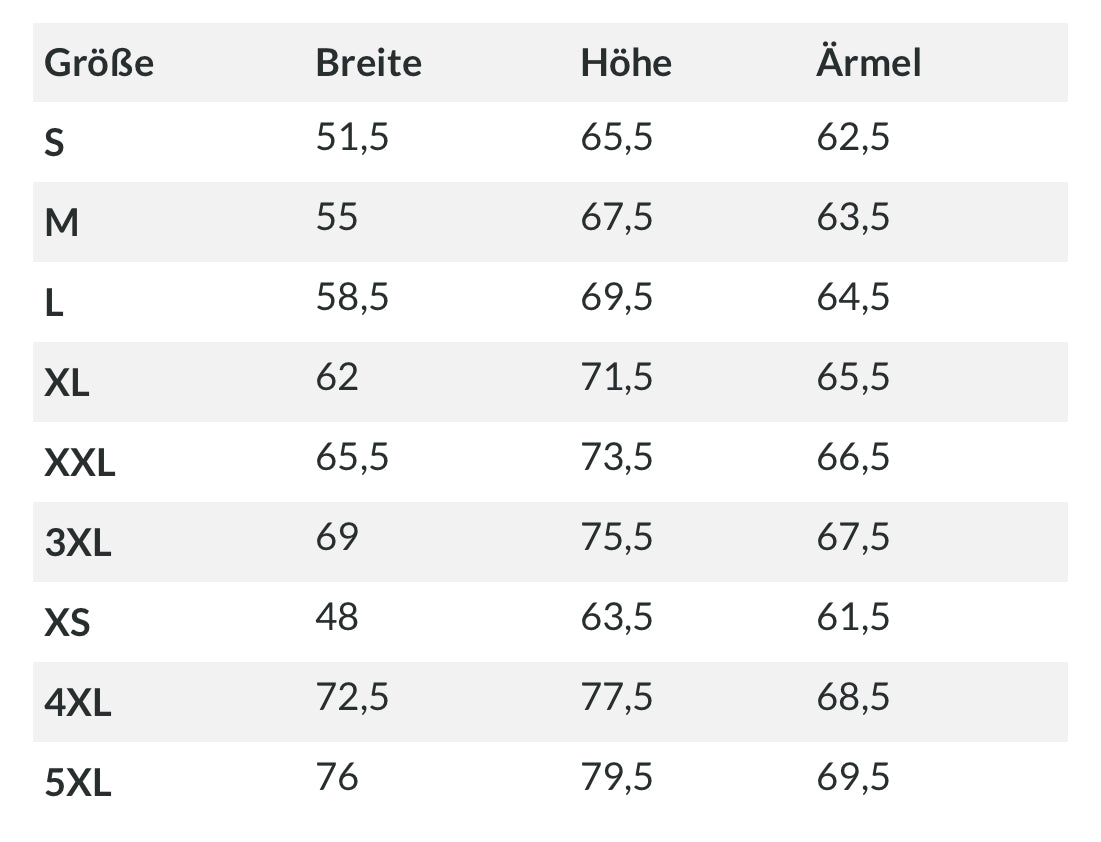Select the 3XL size row label
The image size is (1101, 842).
(78, 543)
